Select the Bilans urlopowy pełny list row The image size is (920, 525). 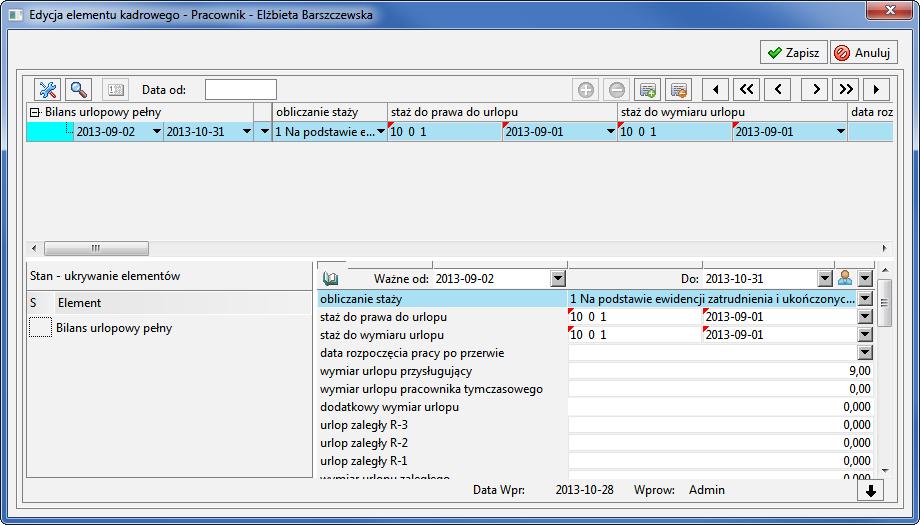pyautogui.click(x=170, y=328)
